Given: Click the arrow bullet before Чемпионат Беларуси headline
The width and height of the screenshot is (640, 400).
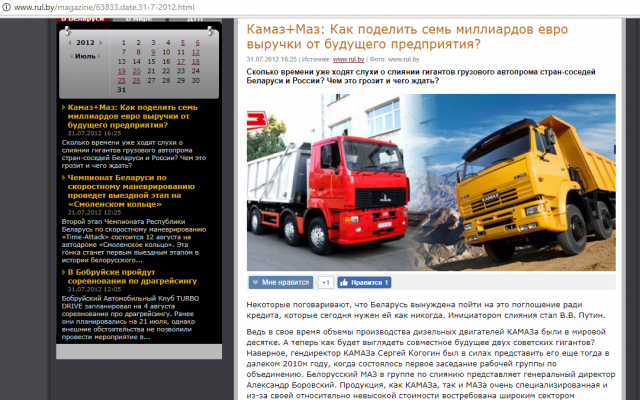Looking at the screenshot, I should [x=64, y=178].
